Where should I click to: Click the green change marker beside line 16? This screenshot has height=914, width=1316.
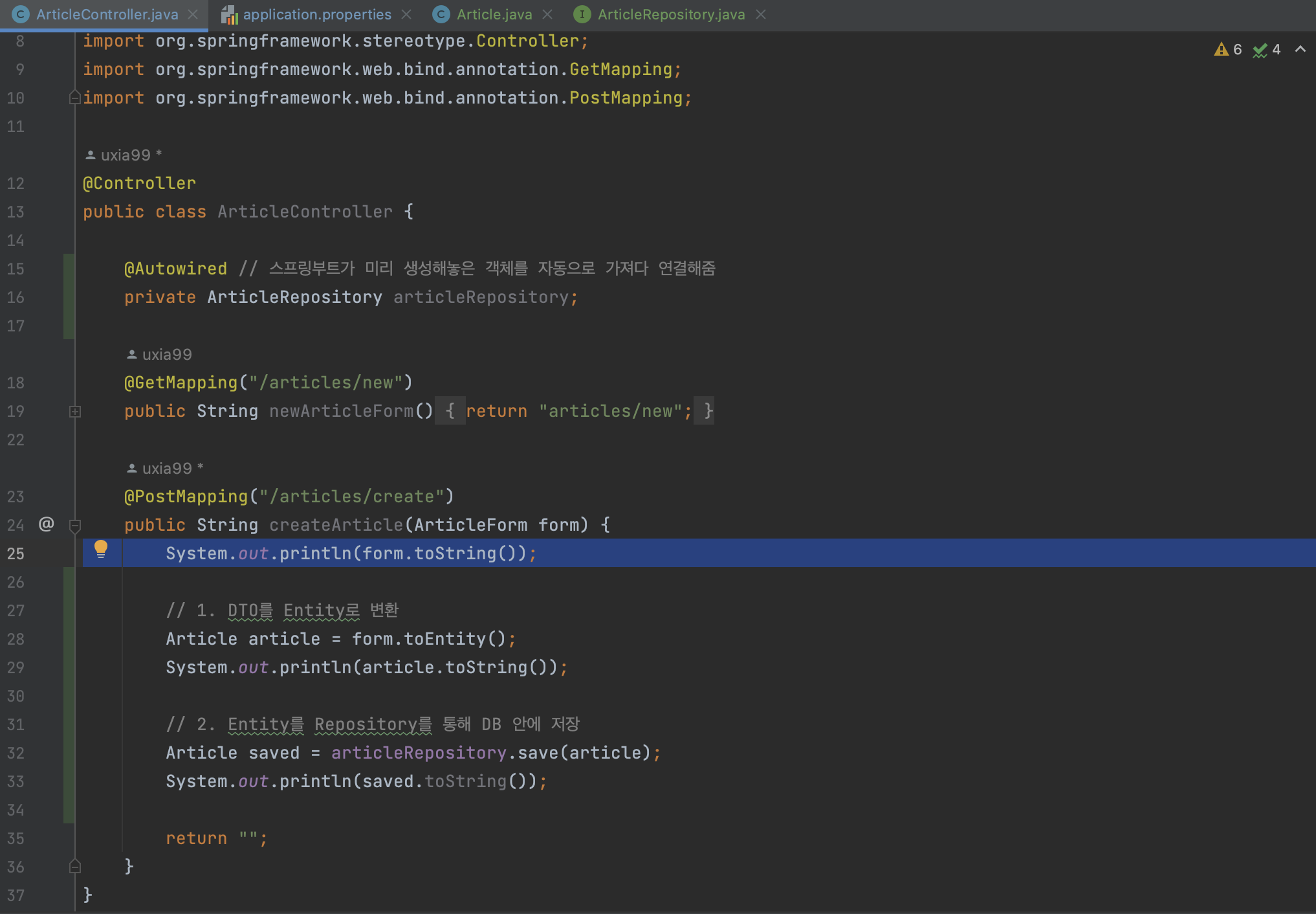(x=69, y=297)
